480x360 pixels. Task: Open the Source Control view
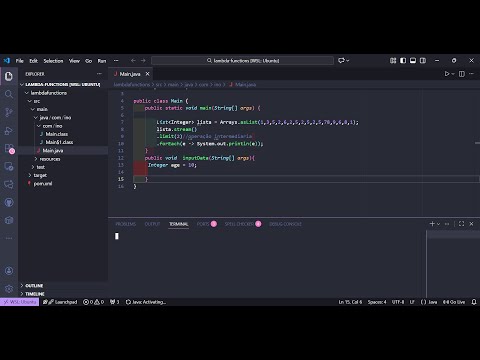tap(9, 112)
